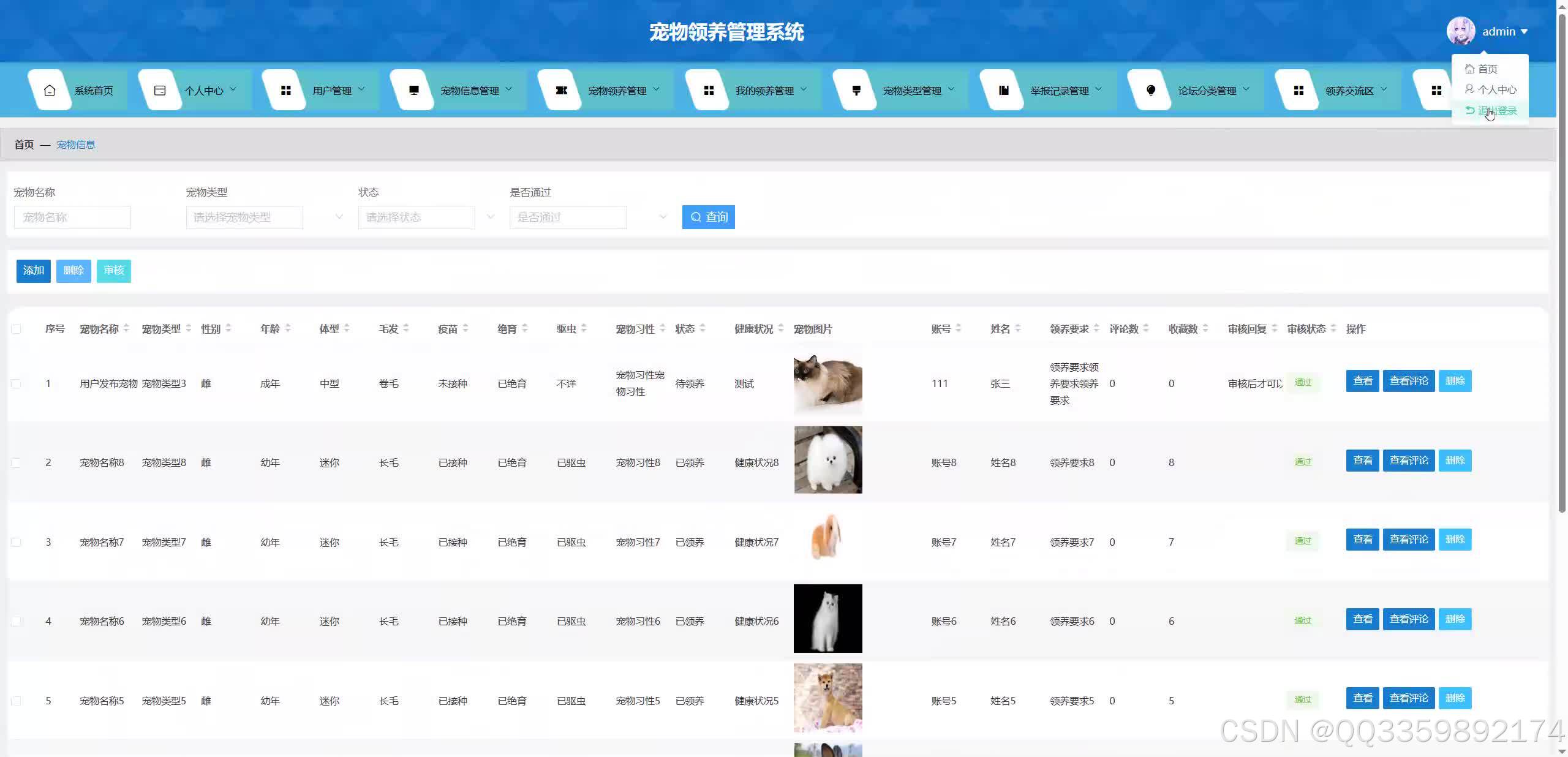Viewport: 1568px width, 757px height.
Task: Click the 论坛分类管理 tag icon
Action: 1151,89
